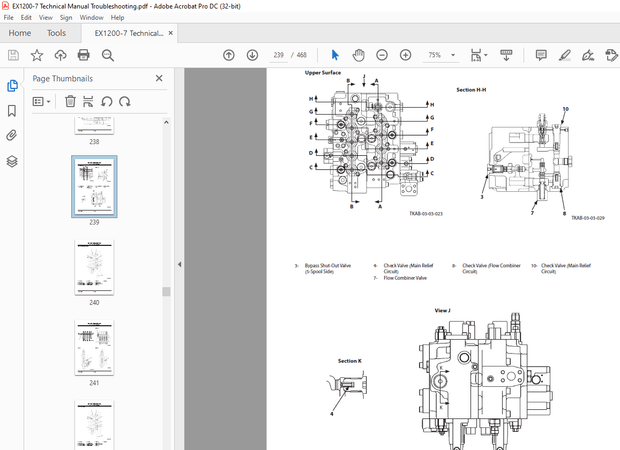Select the Highlight text pen

tap(565, 55)
